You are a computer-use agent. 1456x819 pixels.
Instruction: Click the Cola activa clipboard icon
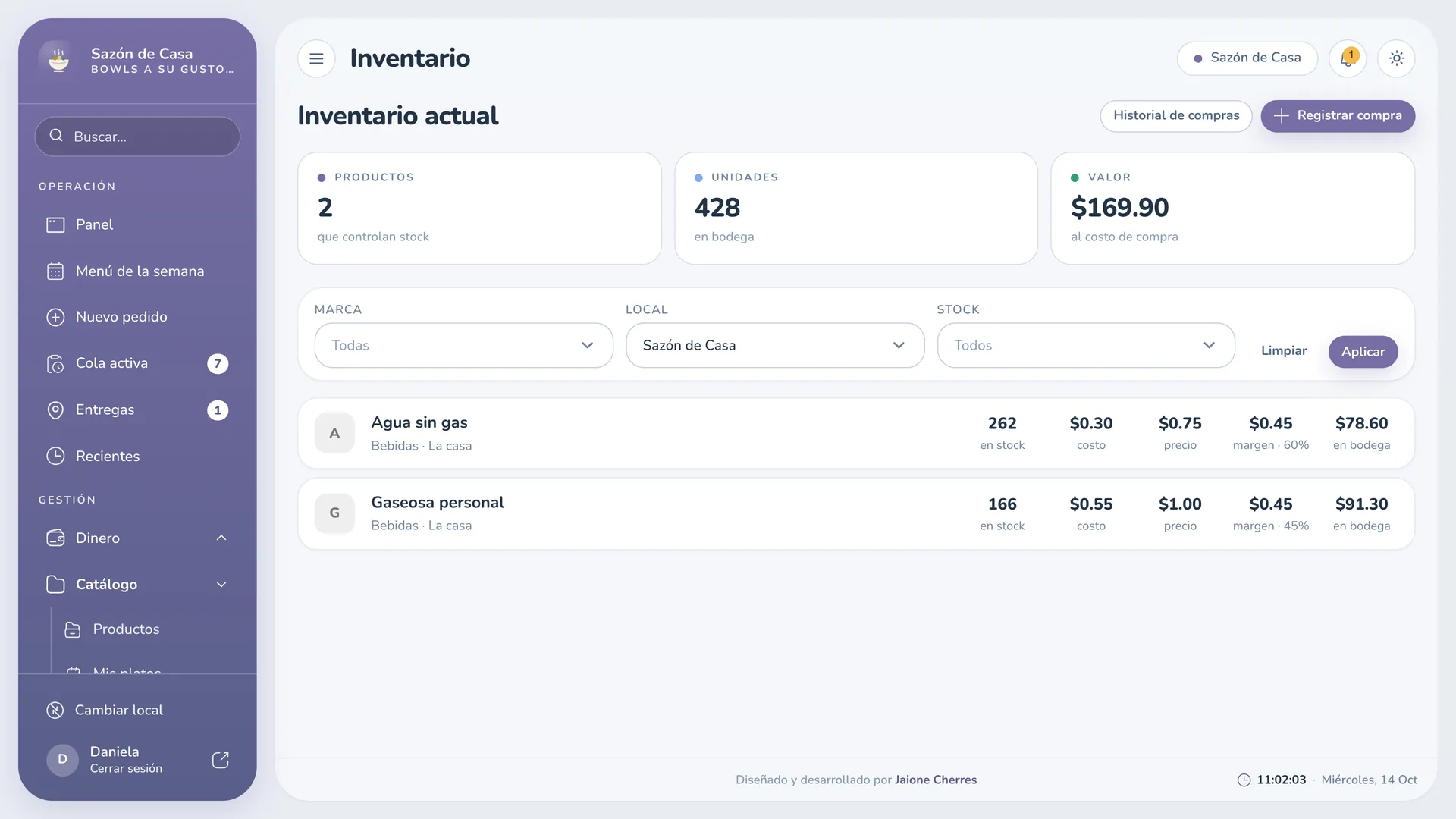click(55, 364)
